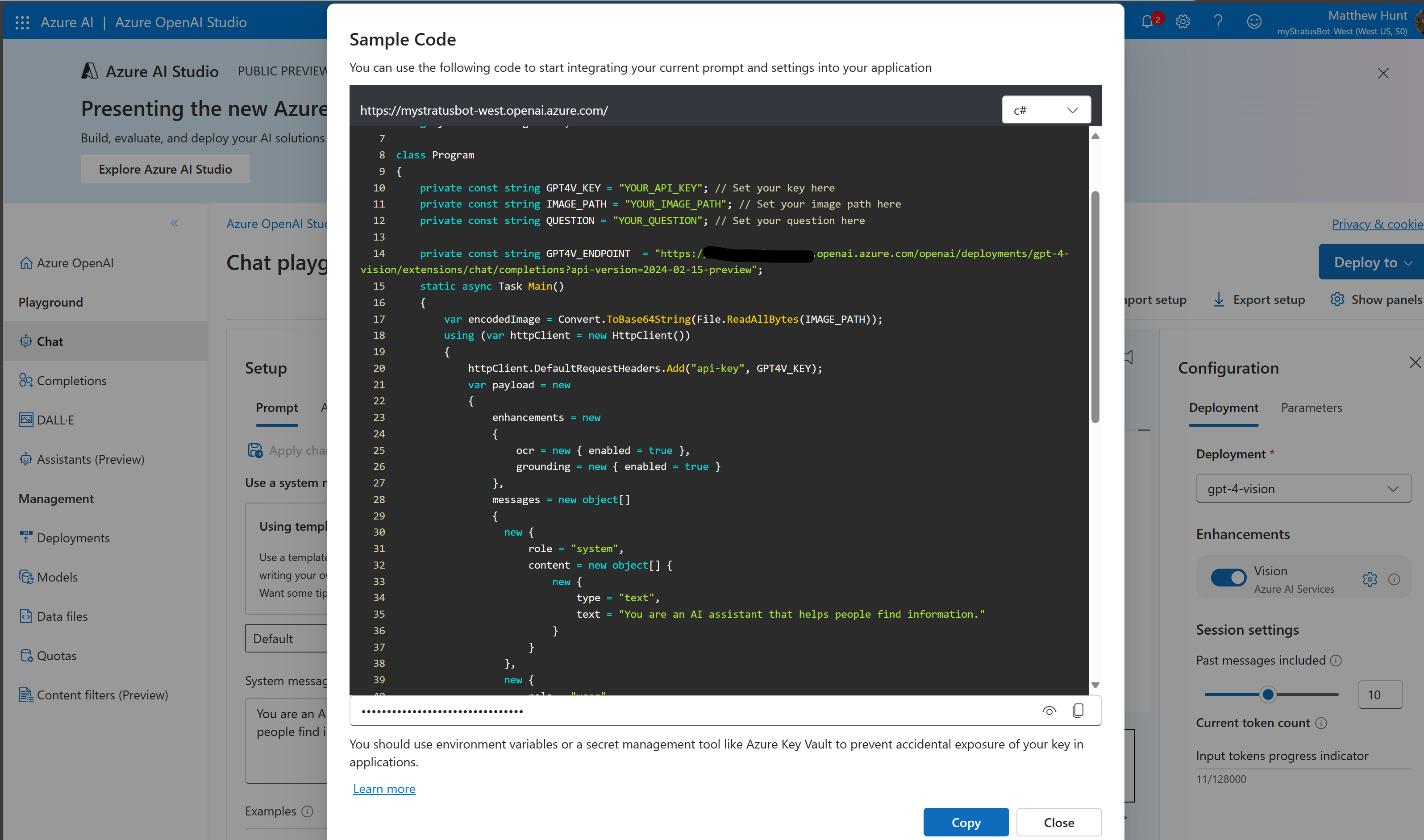1424x840 pixels.
Task: Click Azure AI header link
Action: click(67, 22)
